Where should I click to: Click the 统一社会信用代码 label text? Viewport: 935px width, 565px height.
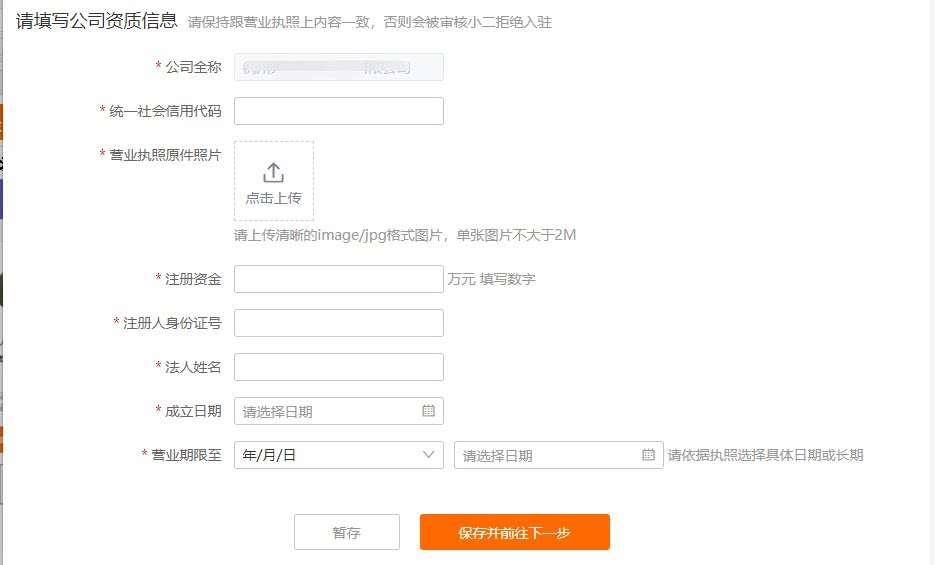pyautogui.click(x=165, y=111)
